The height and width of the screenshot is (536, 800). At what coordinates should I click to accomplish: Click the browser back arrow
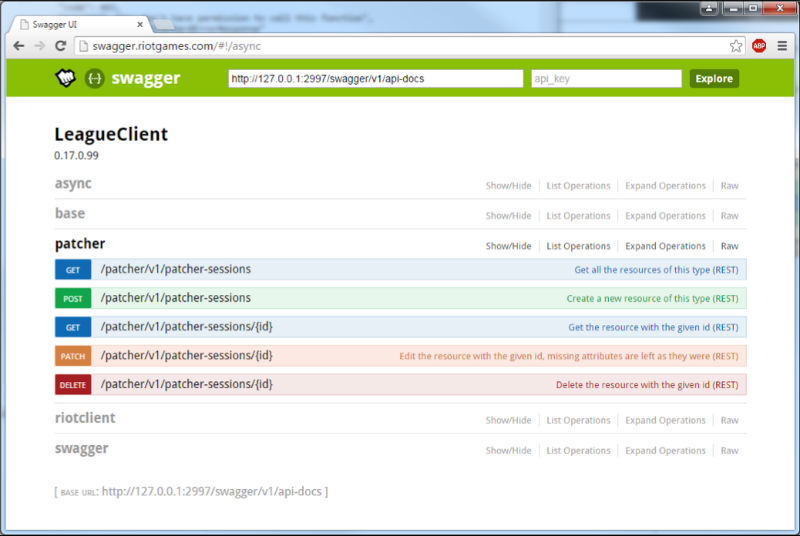coord(19,46)
